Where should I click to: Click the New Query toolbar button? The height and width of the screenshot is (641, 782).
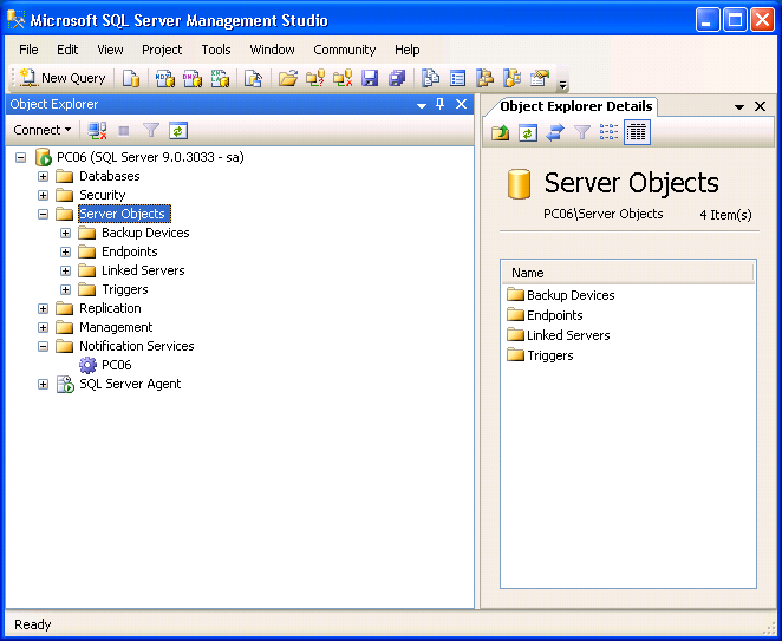(62, 78)
